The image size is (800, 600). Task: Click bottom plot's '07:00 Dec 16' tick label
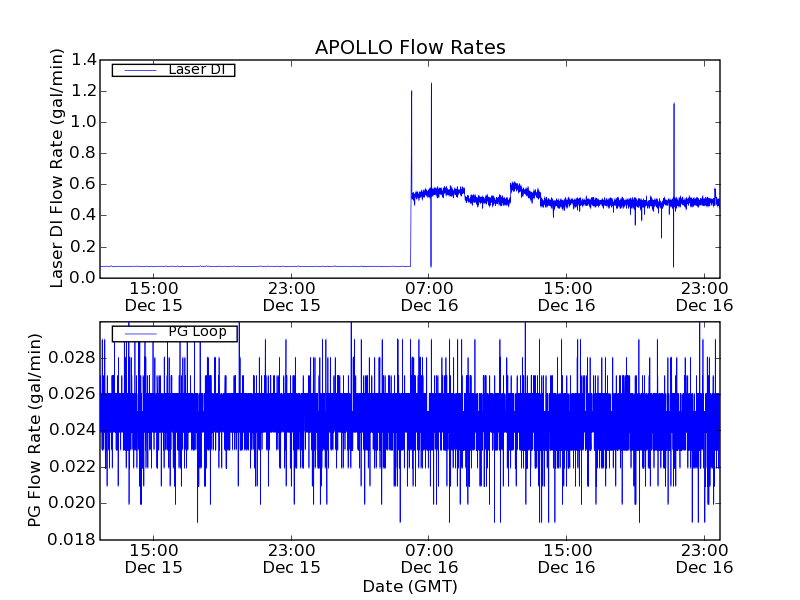click(x=429, y=559)
